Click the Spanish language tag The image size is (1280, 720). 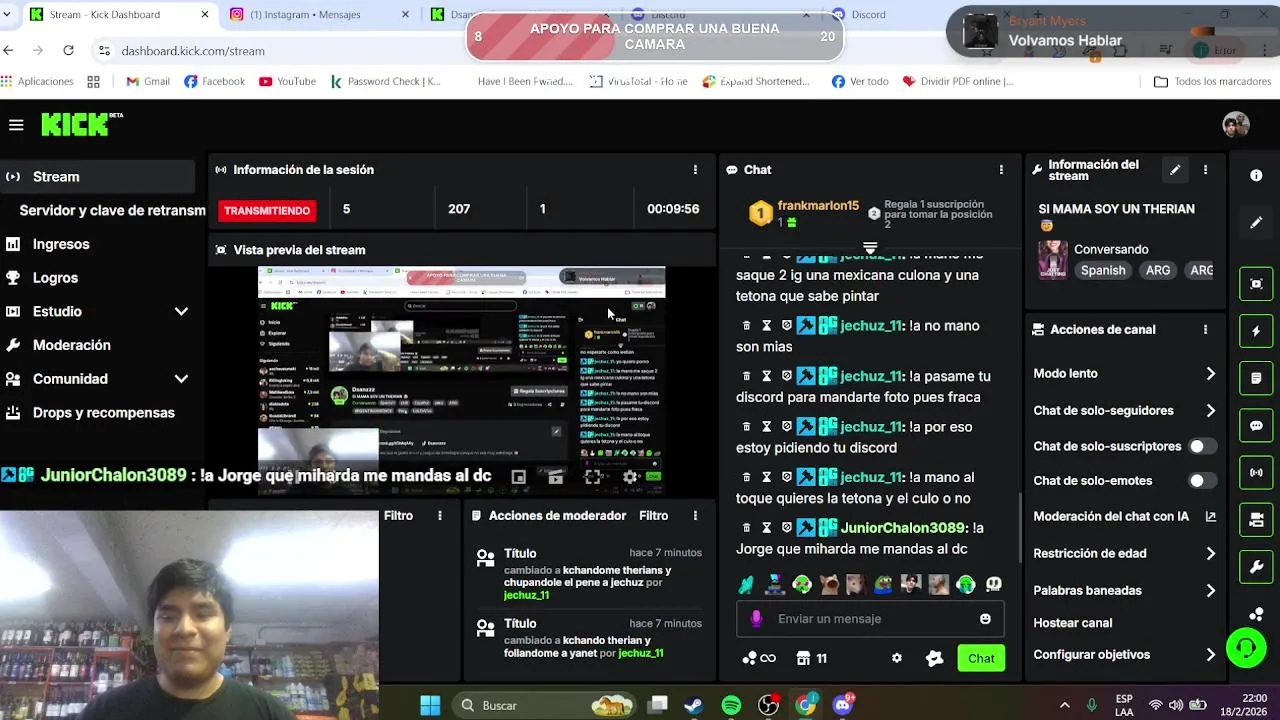(1103, 271)
